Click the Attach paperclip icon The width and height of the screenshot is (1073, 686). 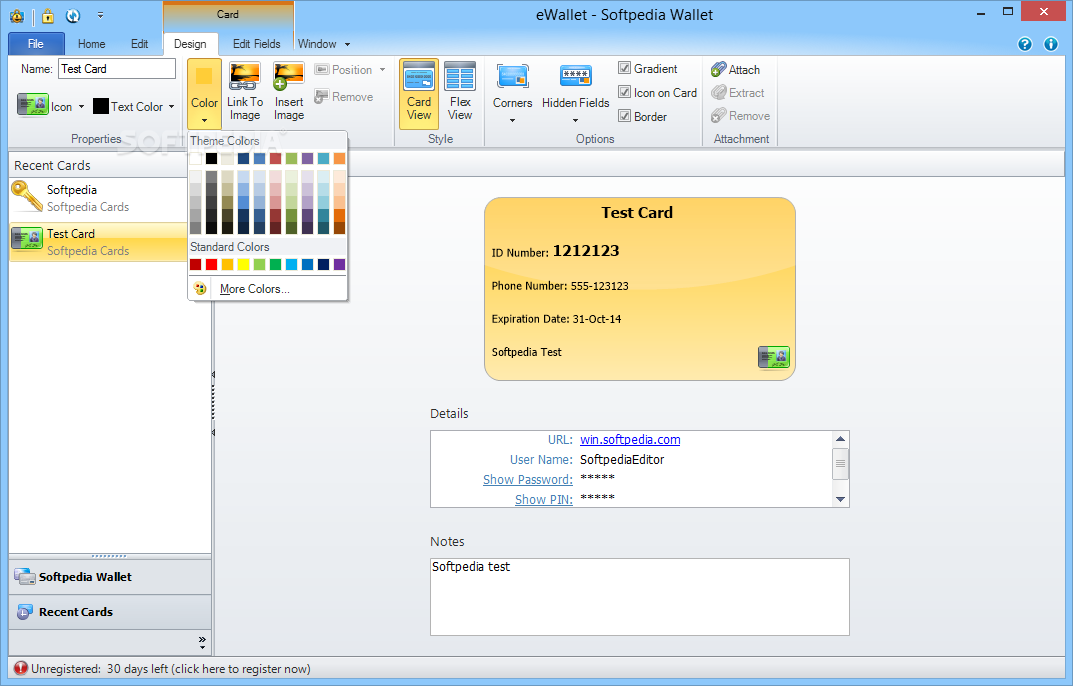tap(718, 69)
